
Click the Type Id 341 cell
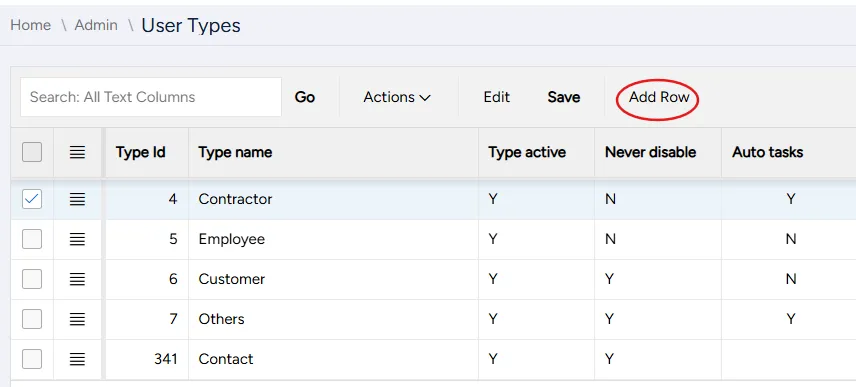(147, 359)
